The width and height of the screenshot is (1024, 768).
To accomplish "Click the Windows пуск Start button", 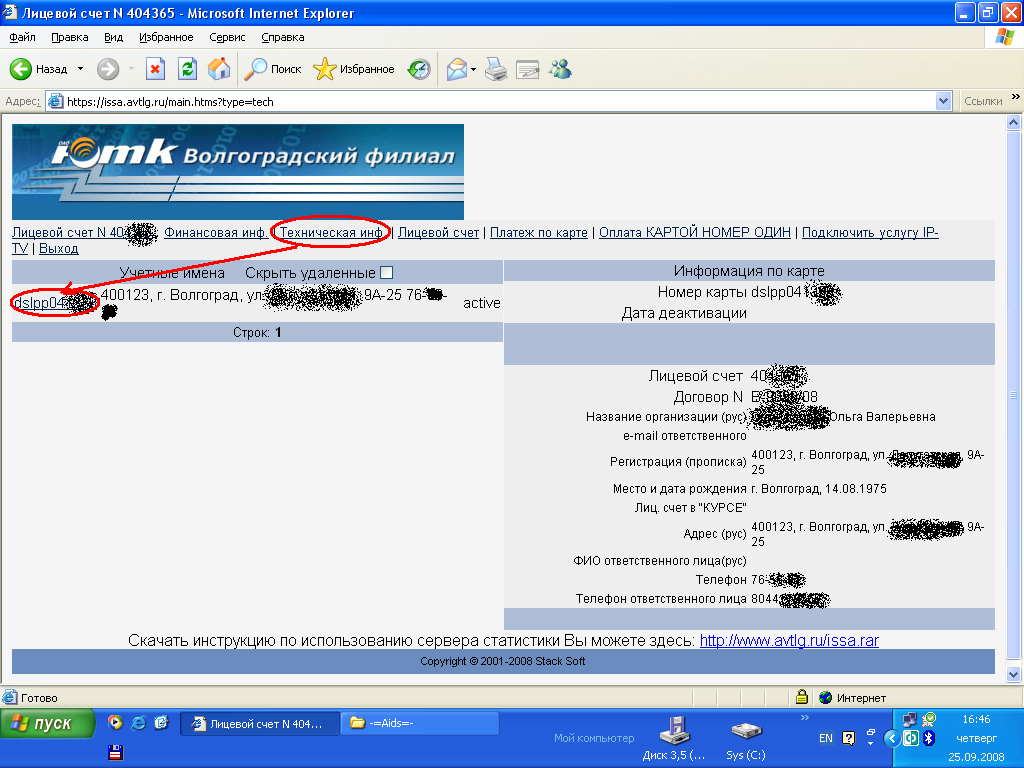I will click(47, 724).
